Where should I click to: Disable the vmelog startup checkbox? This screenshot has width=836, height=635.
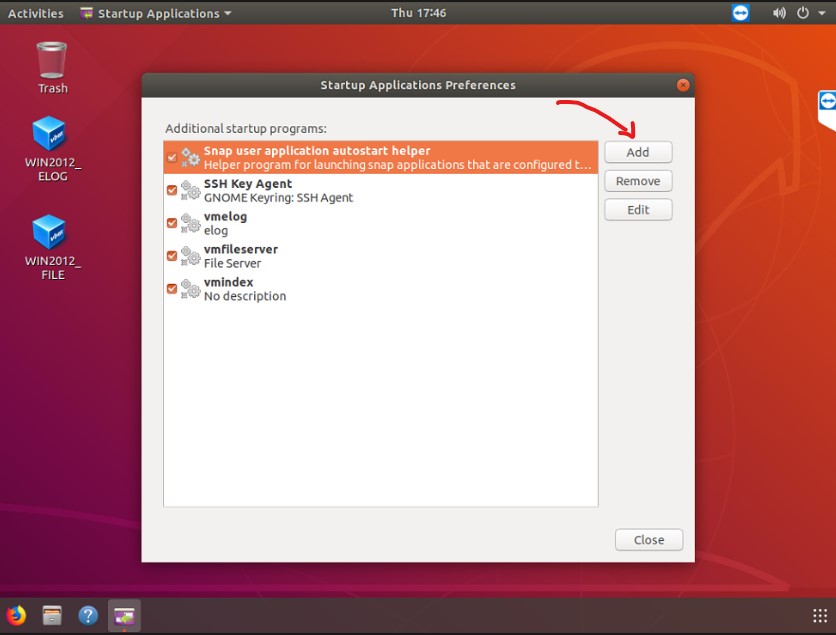172,223
